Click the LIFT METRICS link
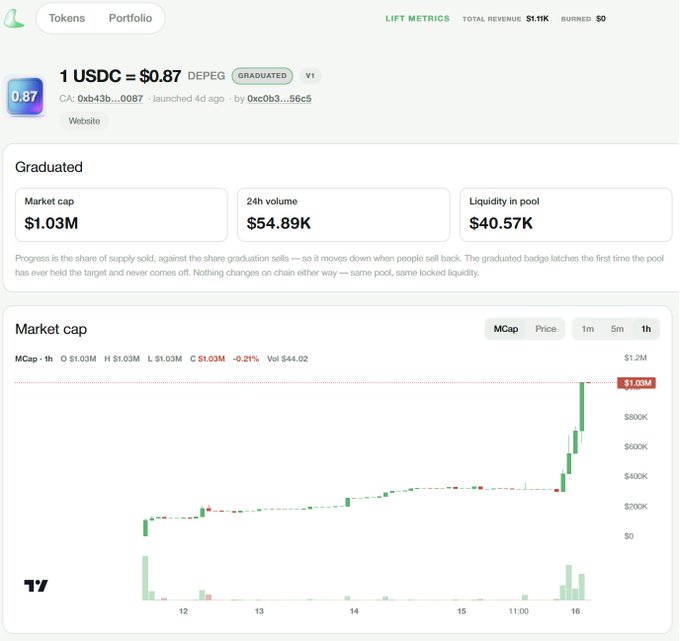680x641 pixels. pos(417,19)
